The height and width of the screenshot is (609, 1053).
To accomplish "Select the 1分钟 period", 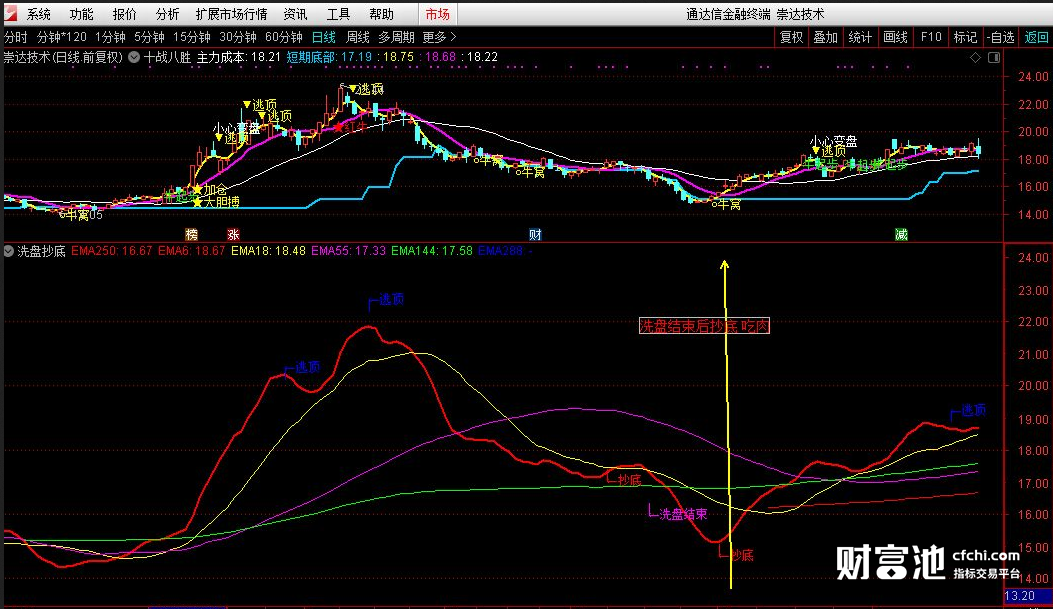I will [110, 37].
